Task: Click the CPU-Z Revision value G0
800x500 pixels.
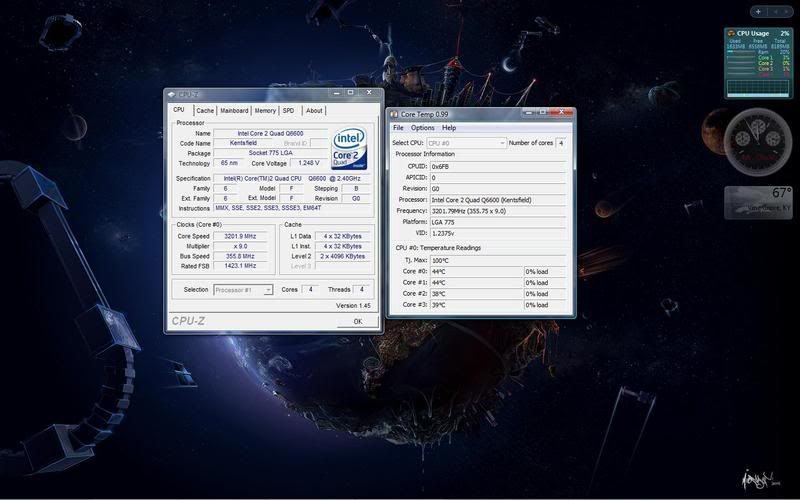Action: click(x=356, y=198)
